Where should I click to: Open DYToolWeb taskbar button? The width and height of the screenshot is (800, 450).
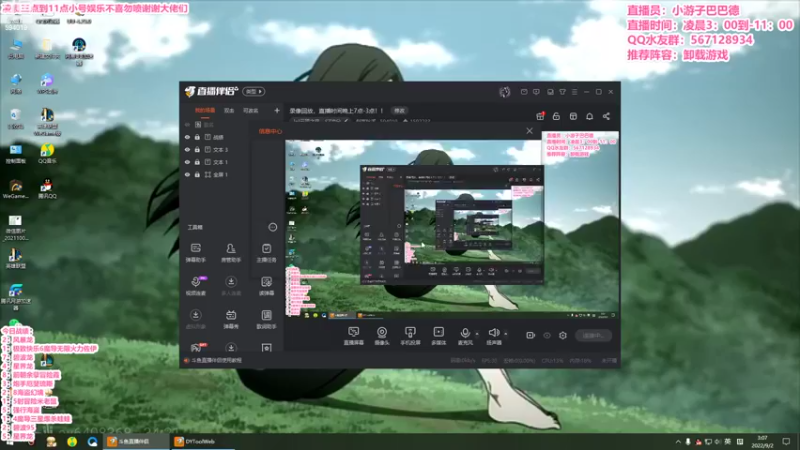point(201,441)
